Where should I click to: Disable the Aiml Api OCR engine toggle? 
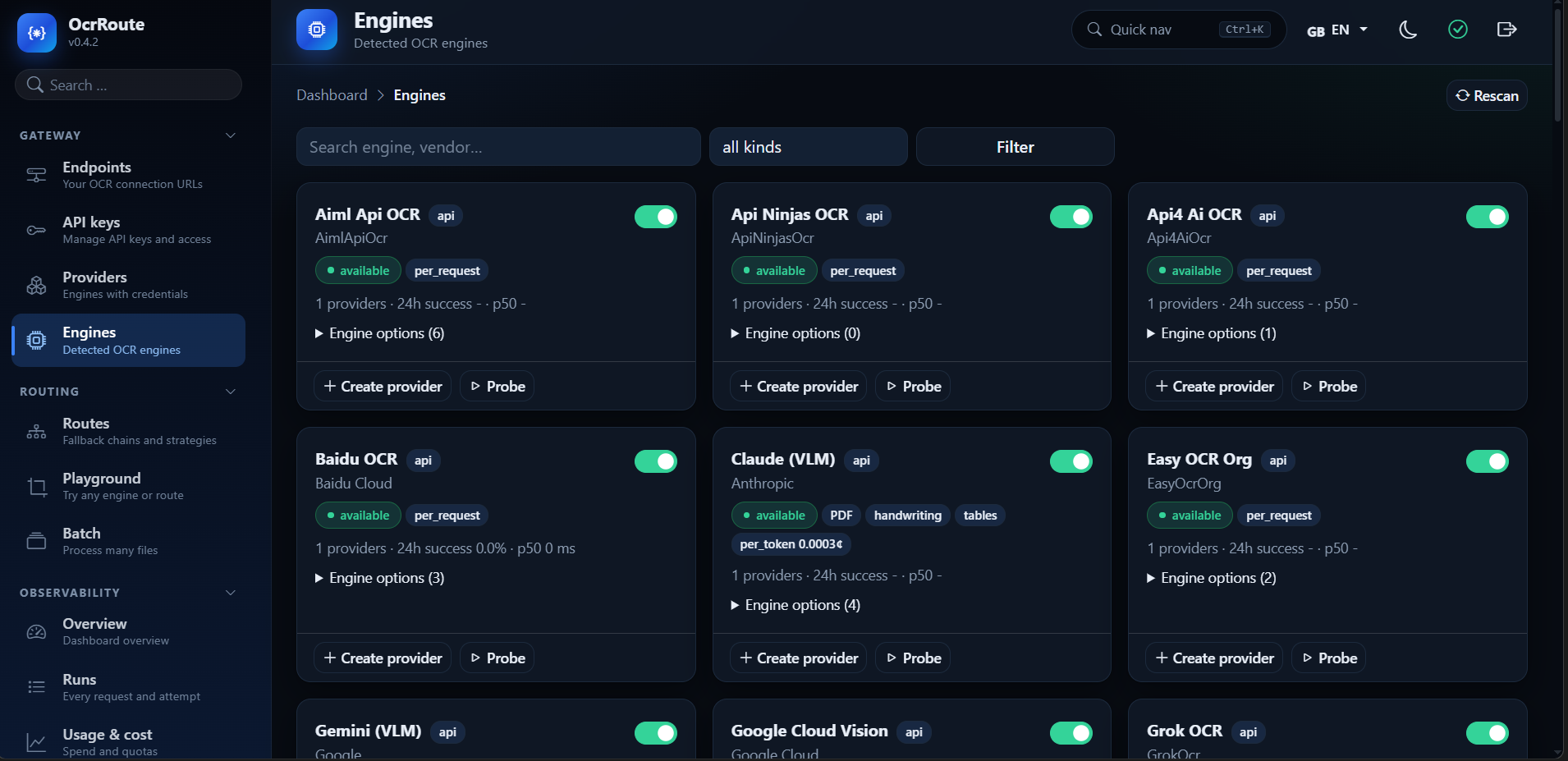655,217
